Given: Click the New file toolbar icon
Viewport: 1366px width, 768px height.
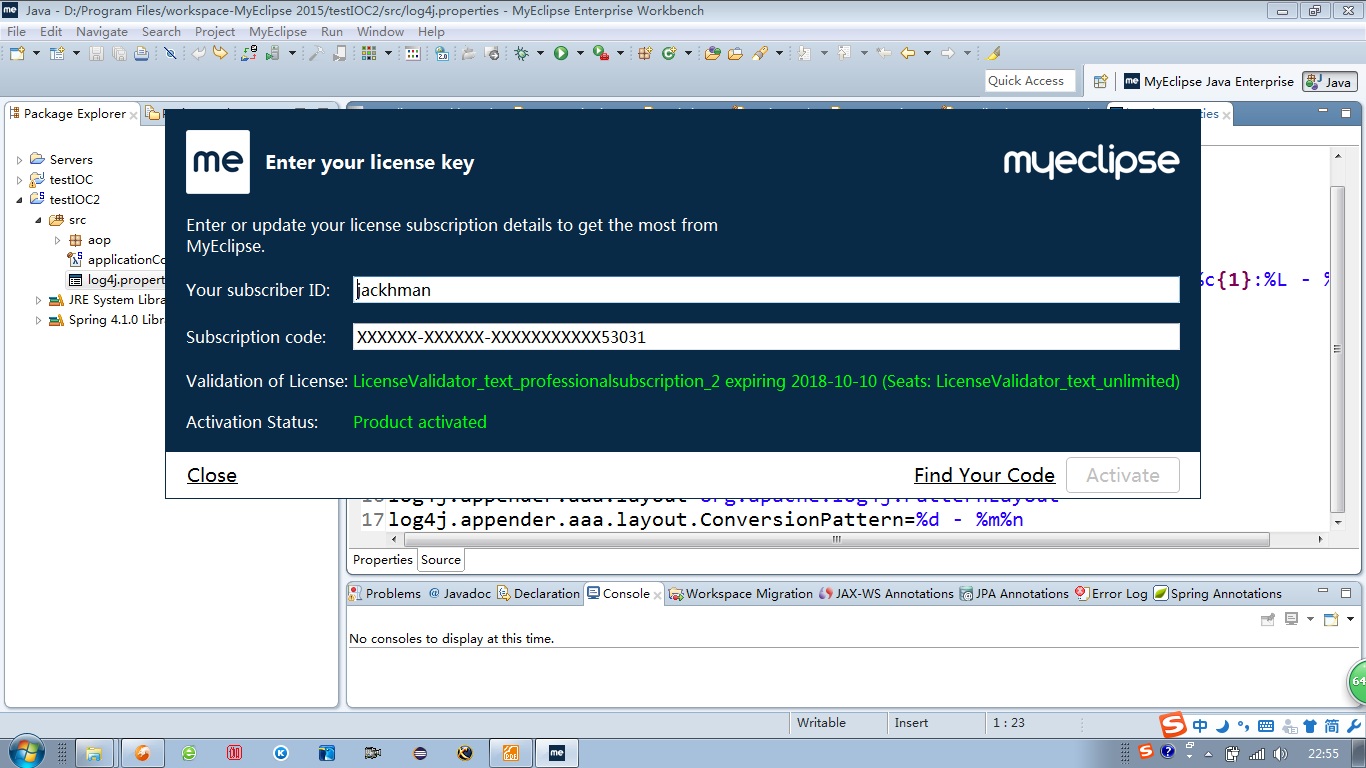Looking at the screenshot, I should pos(18,53).
